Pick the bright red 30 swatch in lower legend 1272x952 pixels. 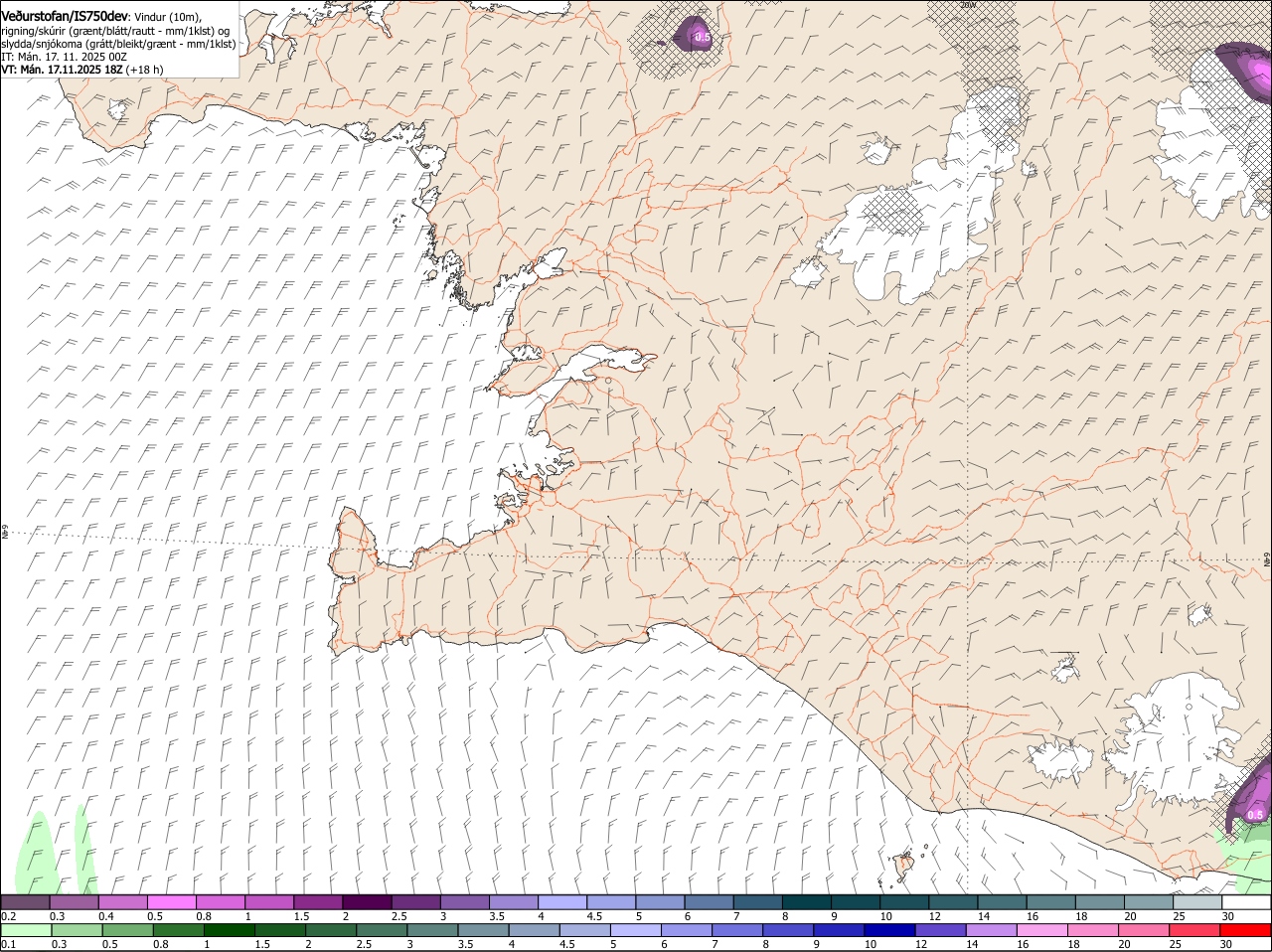click(x=1246, y=930)
